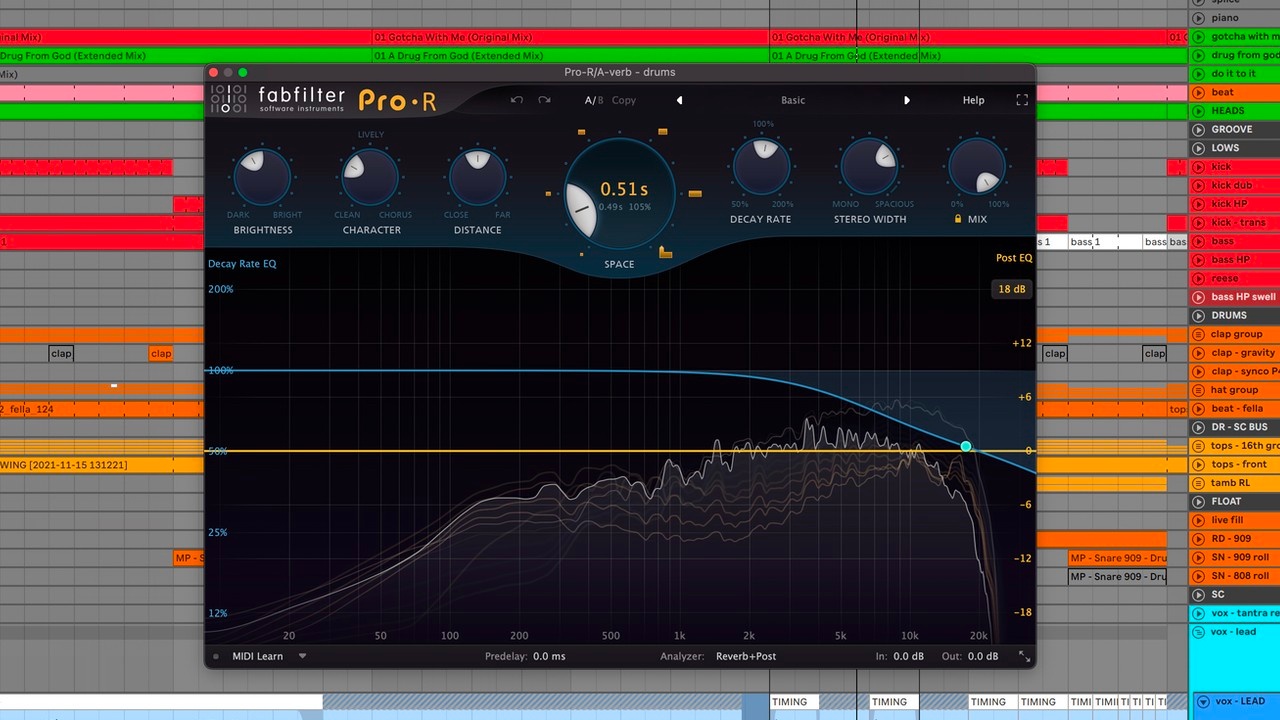
Task: Click the Brightness knob
Action: (262, 177)
